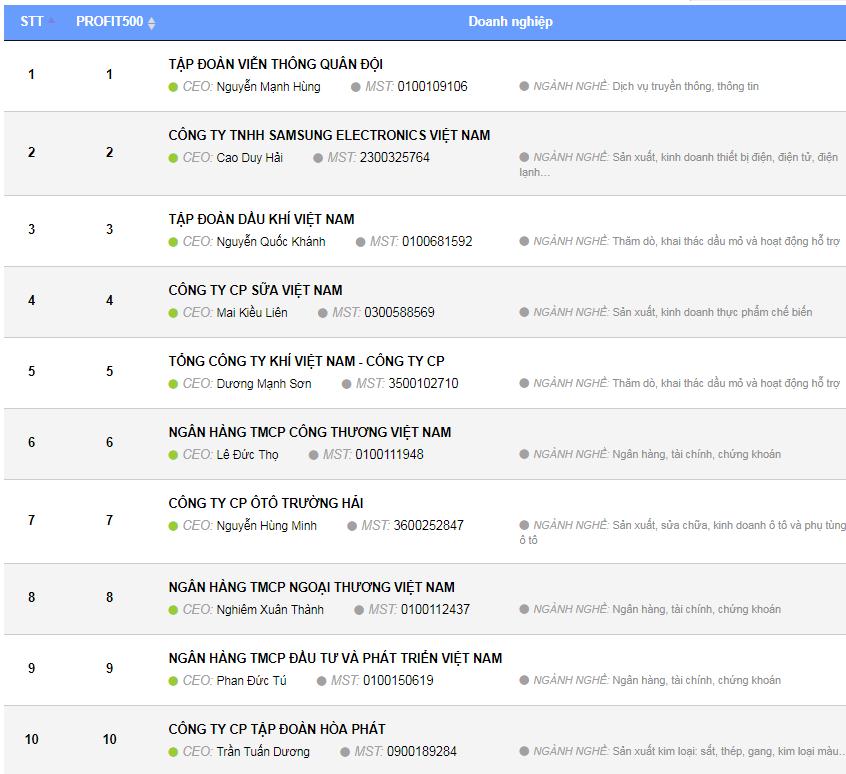846x774 pixels.
Task: Click gray MST dot beside 2300325764
Action: (x=318, y=158)
